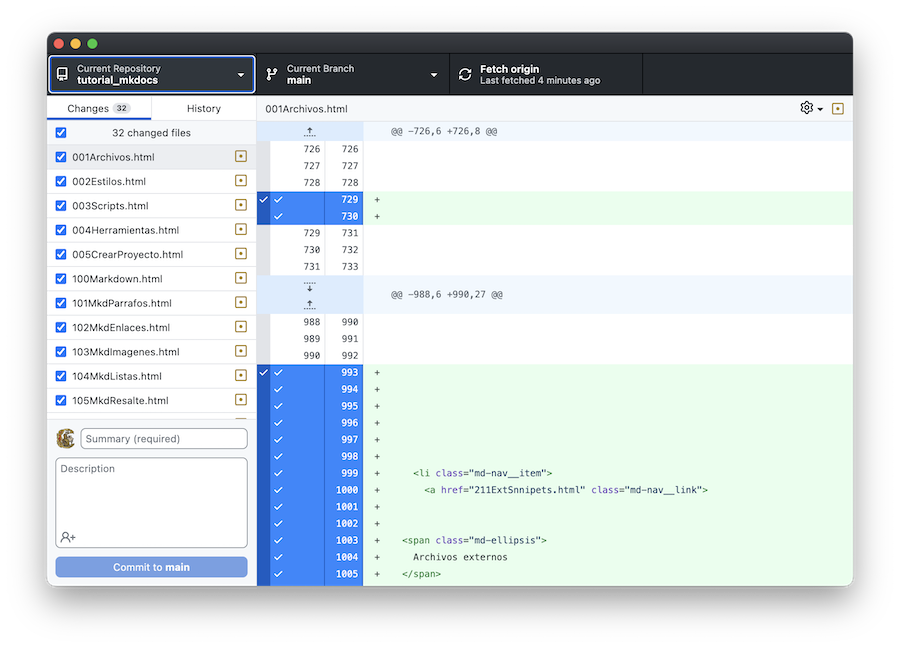The image size is (900, 648).
Task: Click the fetch origin sync icon
Action: (465, 75)
